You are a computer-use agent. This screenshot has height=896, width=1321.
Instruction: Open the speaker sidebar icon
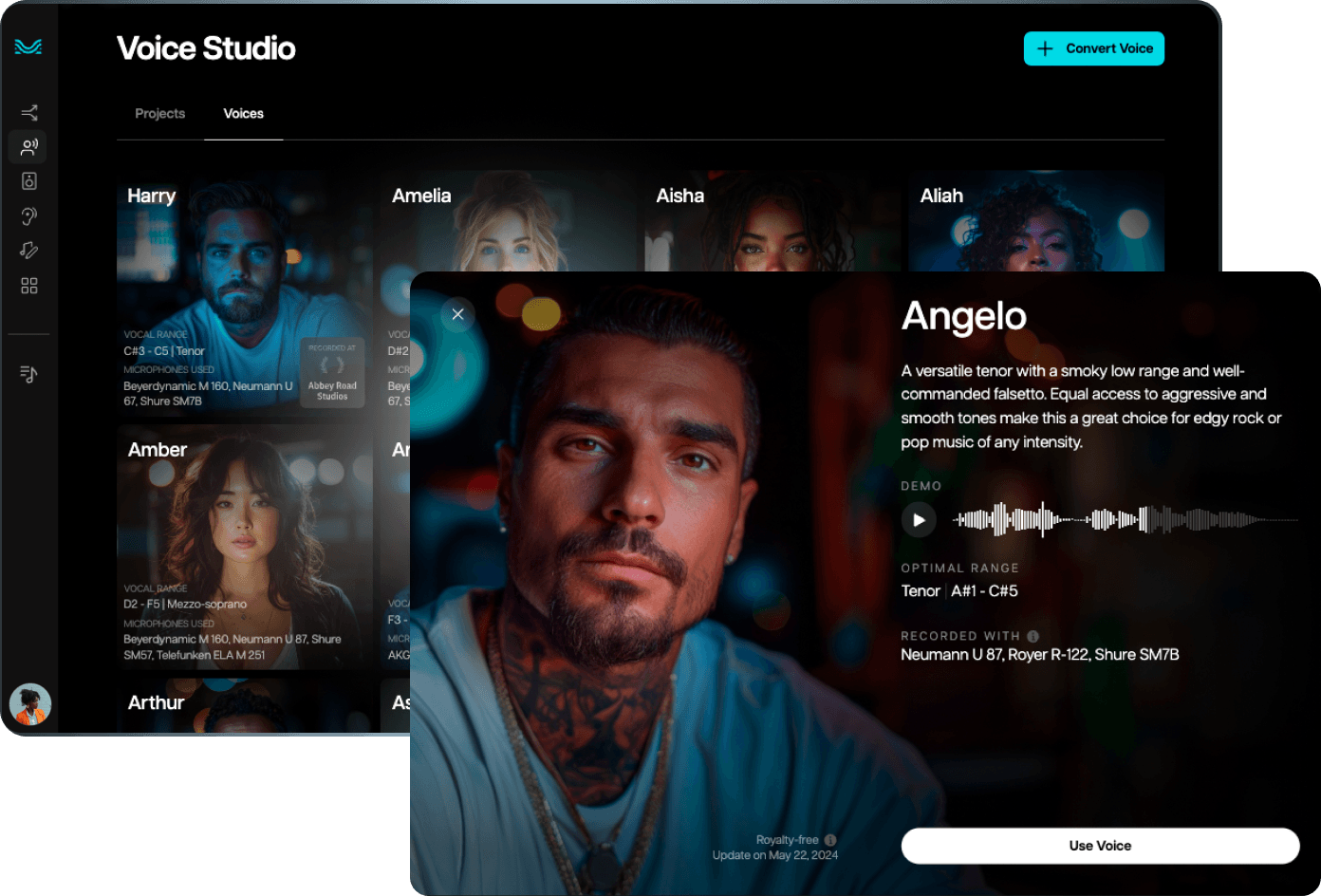[29, 181]
